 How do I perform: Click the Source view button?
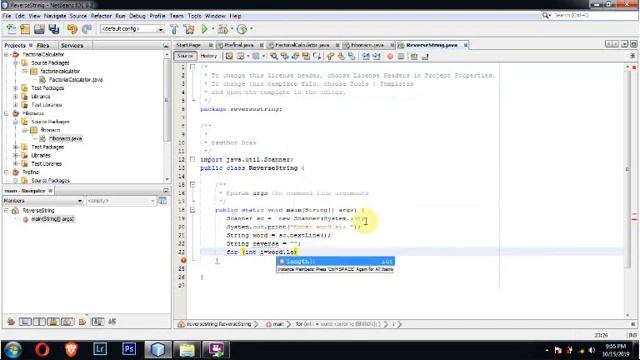coord(185,56)
